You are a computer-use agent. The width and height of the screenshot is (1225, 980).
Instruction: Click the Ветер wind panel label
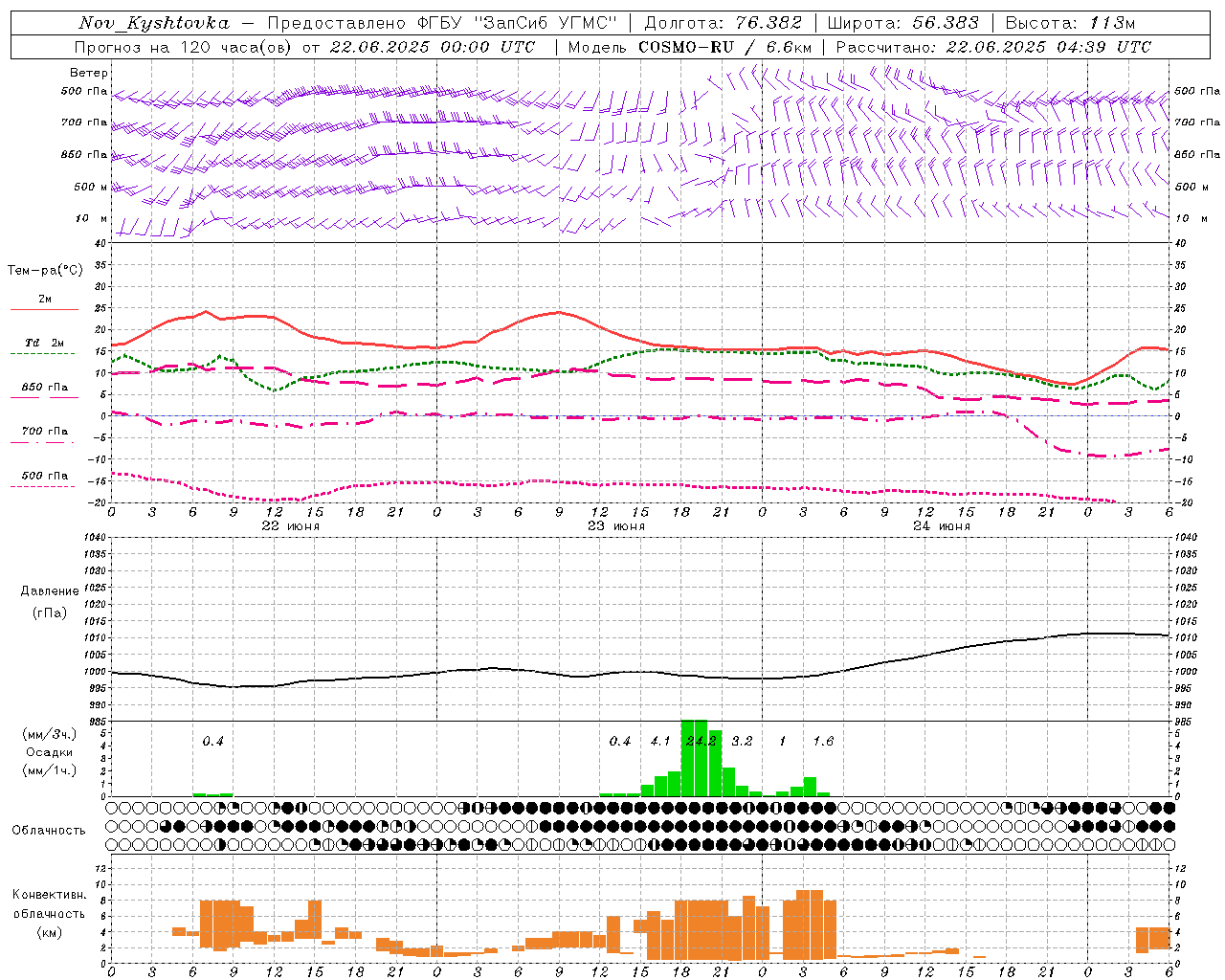[x=89, y=73]
